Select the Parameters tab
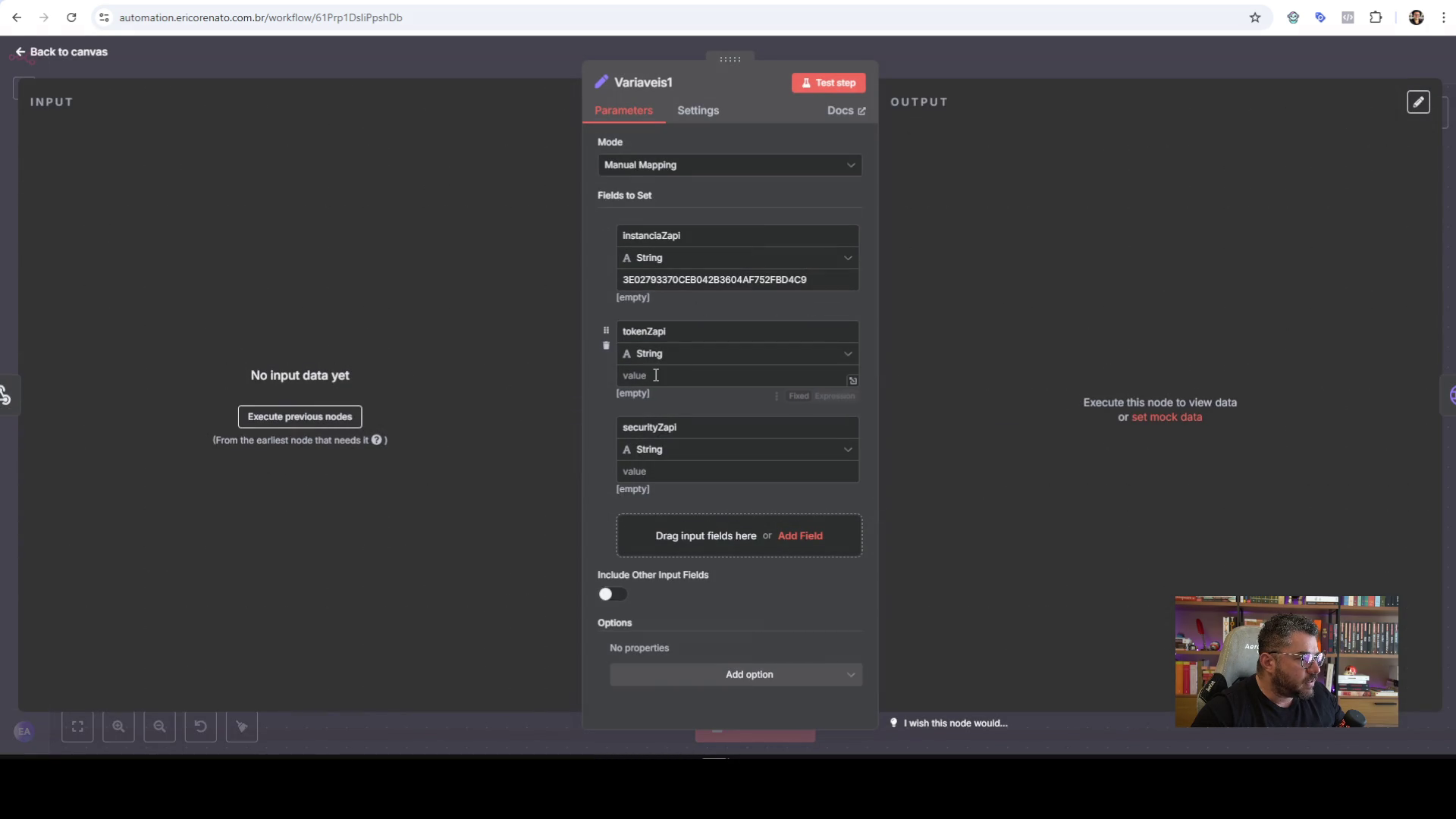1456x819 pixels. tap(623, 111)
